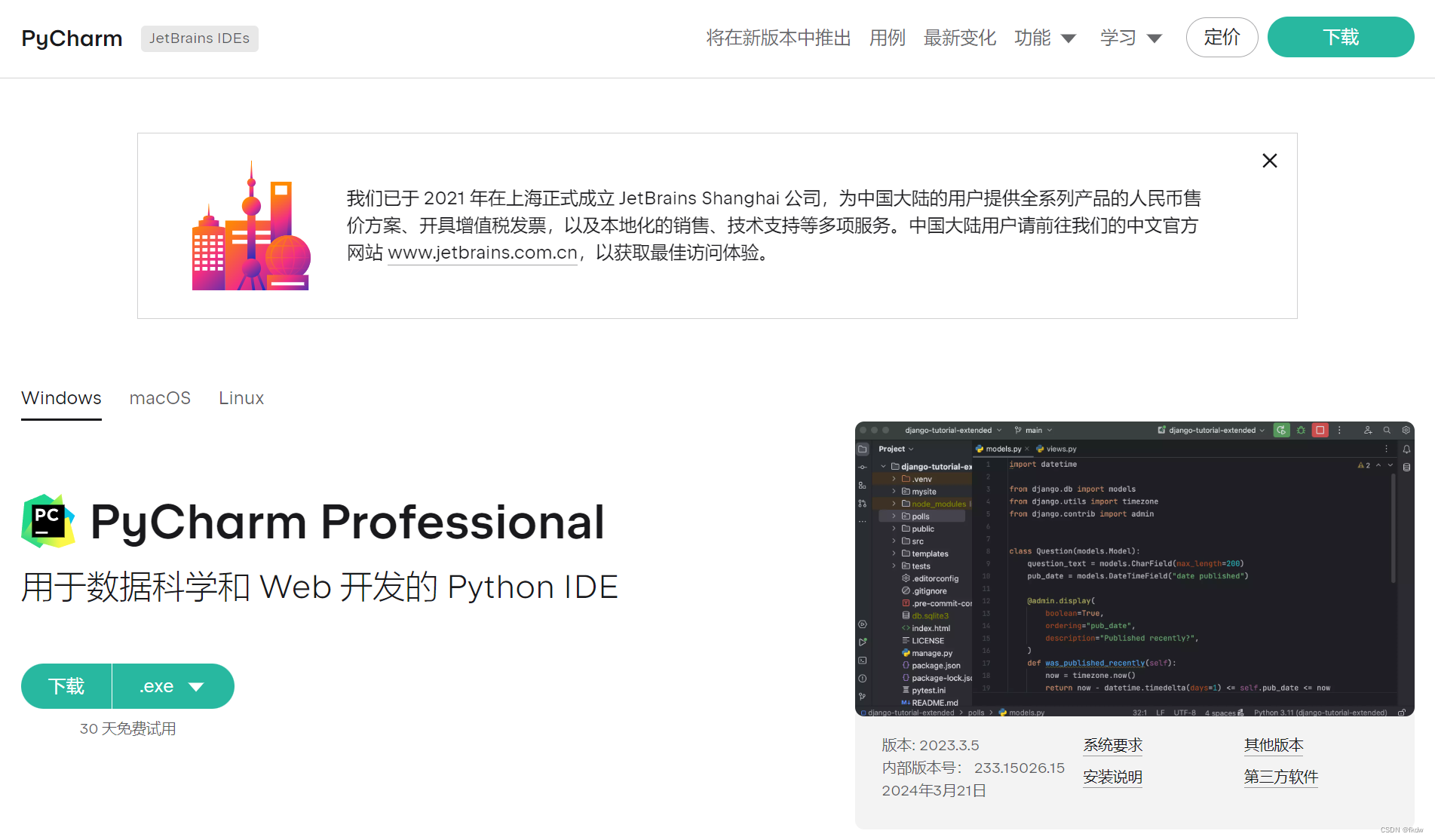Click the PyCharm Professional PC logo icon
The height and width of the screenshot is (840, 1435).
pos(48,521)
